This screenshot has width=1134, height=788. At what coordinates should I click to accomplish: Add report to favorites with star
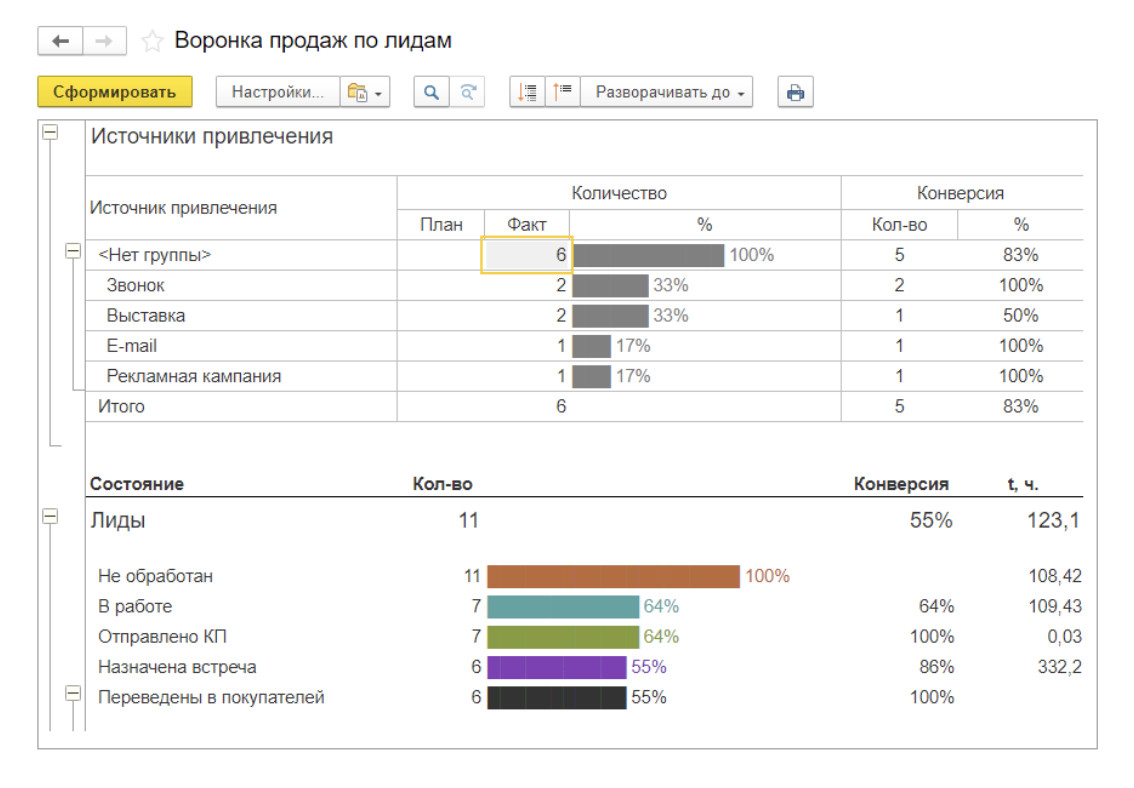[x=151, y=41]
